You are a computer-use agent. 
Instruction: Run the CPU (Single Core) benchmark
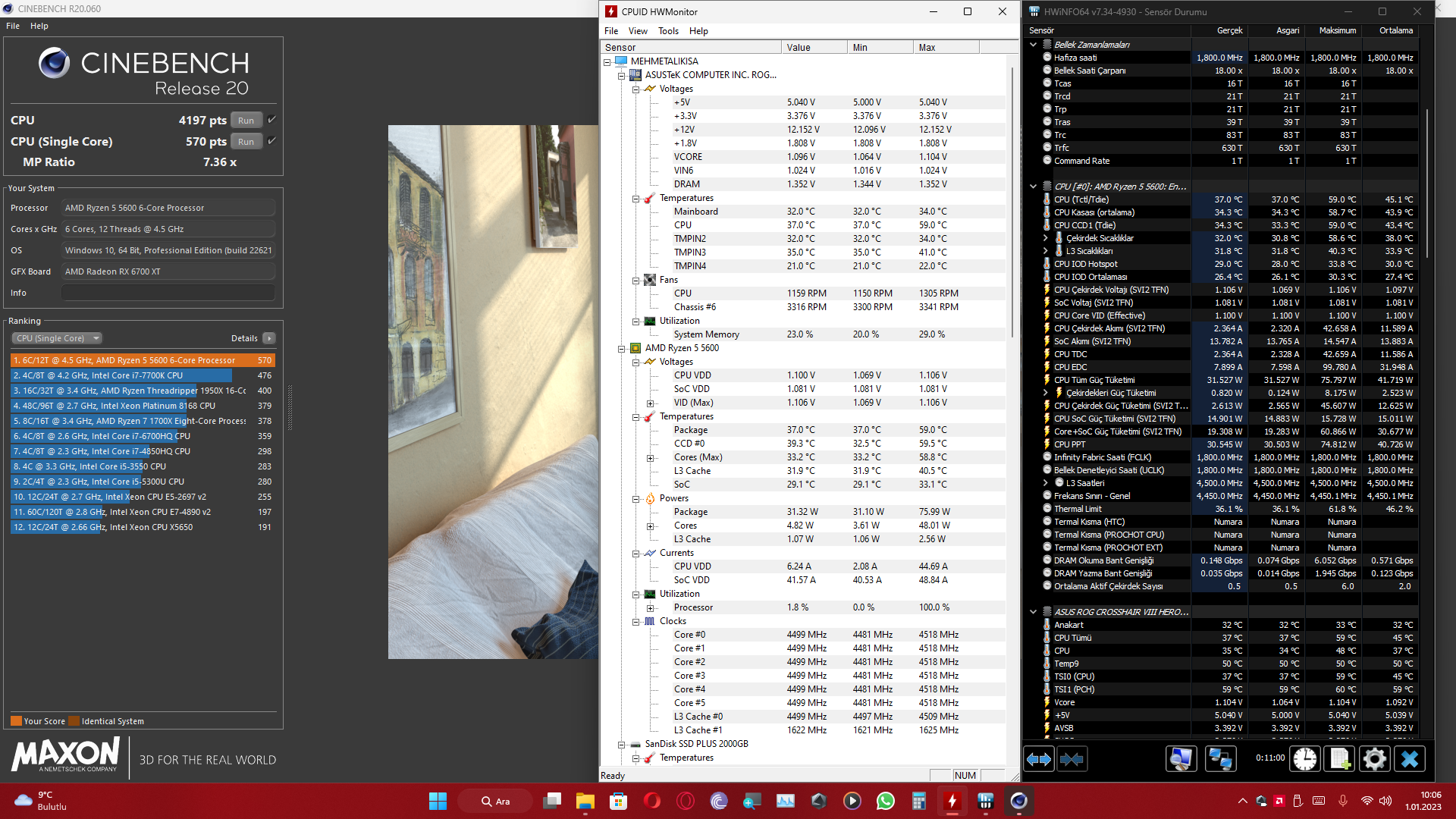point(246,141)
